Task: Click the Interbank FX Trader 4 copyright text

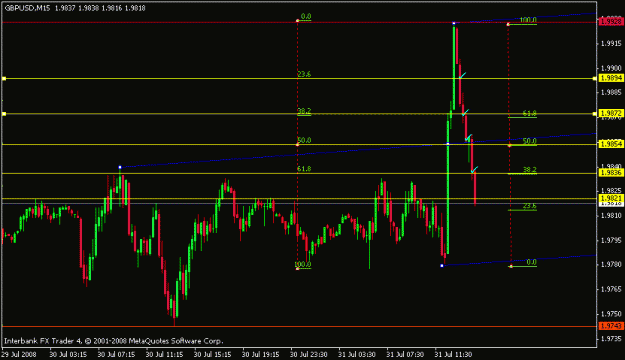Action: pos(114,341)
